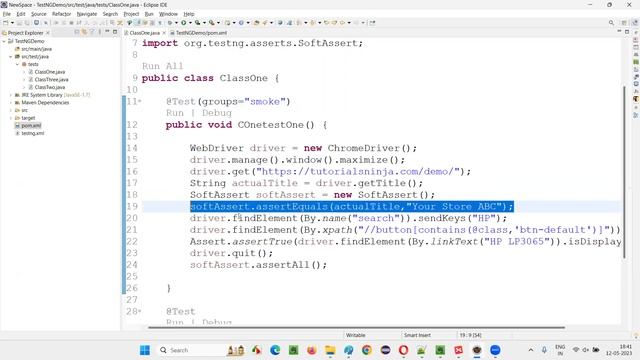Screen dimensions: 640x360
Task: Open Firefox from the taskbar
Action: pos(312,350)
